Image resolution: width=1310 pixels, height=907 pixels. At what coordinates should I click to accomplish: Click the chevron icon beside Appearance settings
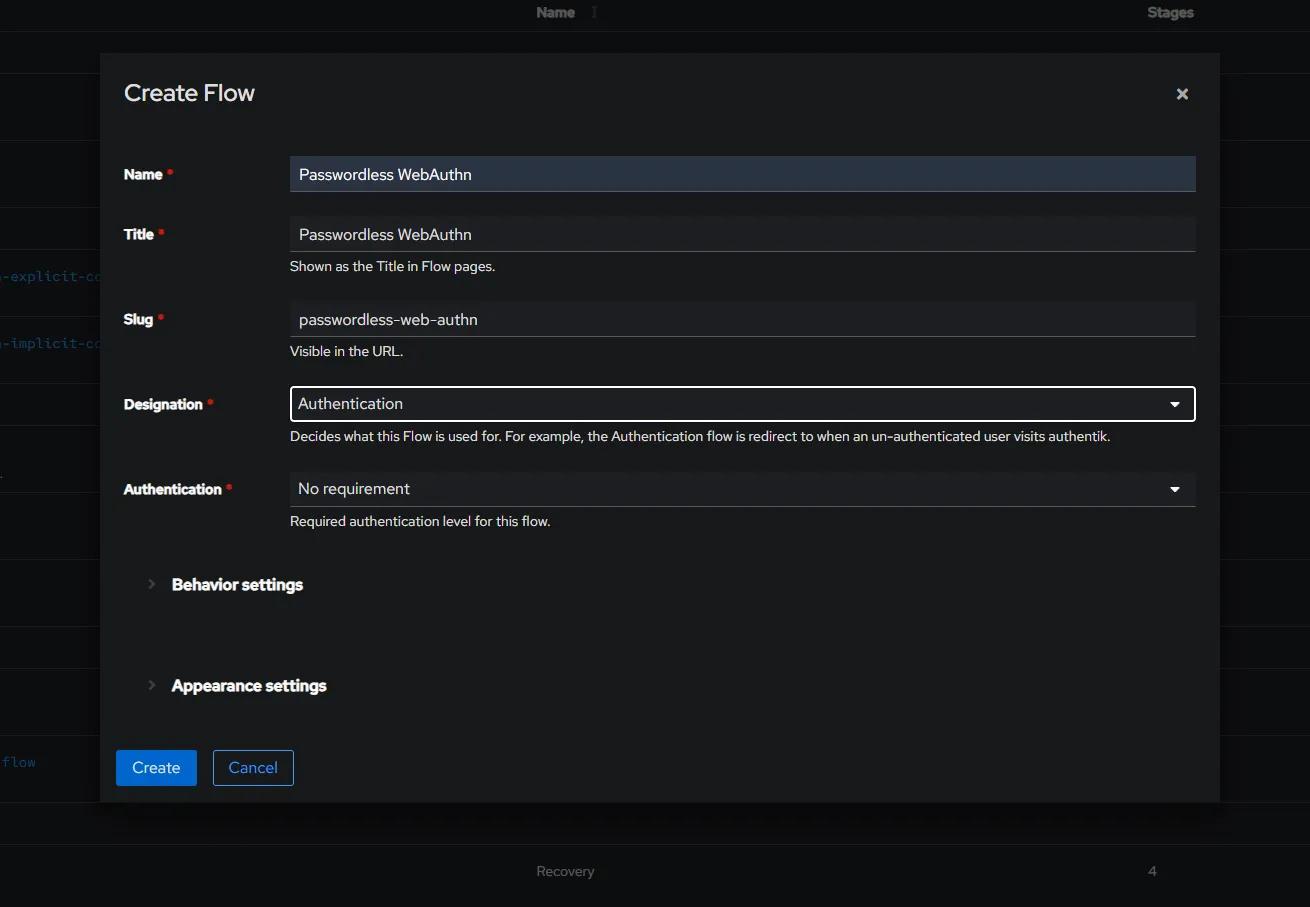pyautogui.click(x=152, y=685)
